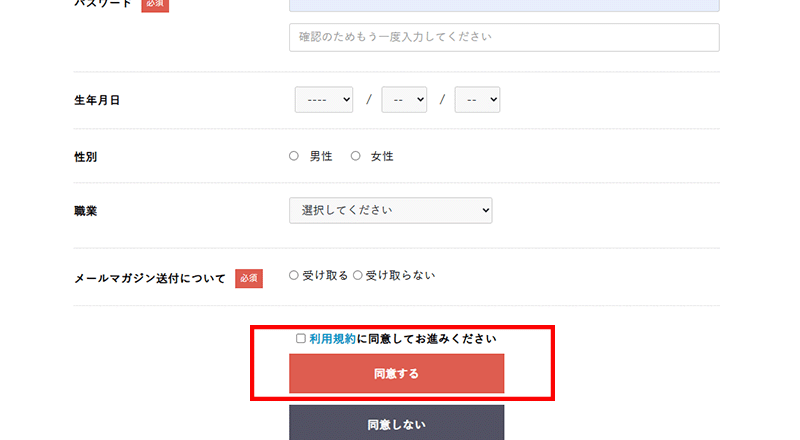Click the 必須 badge beside password label
Screen dimensions: 800x440
(155, 4)
